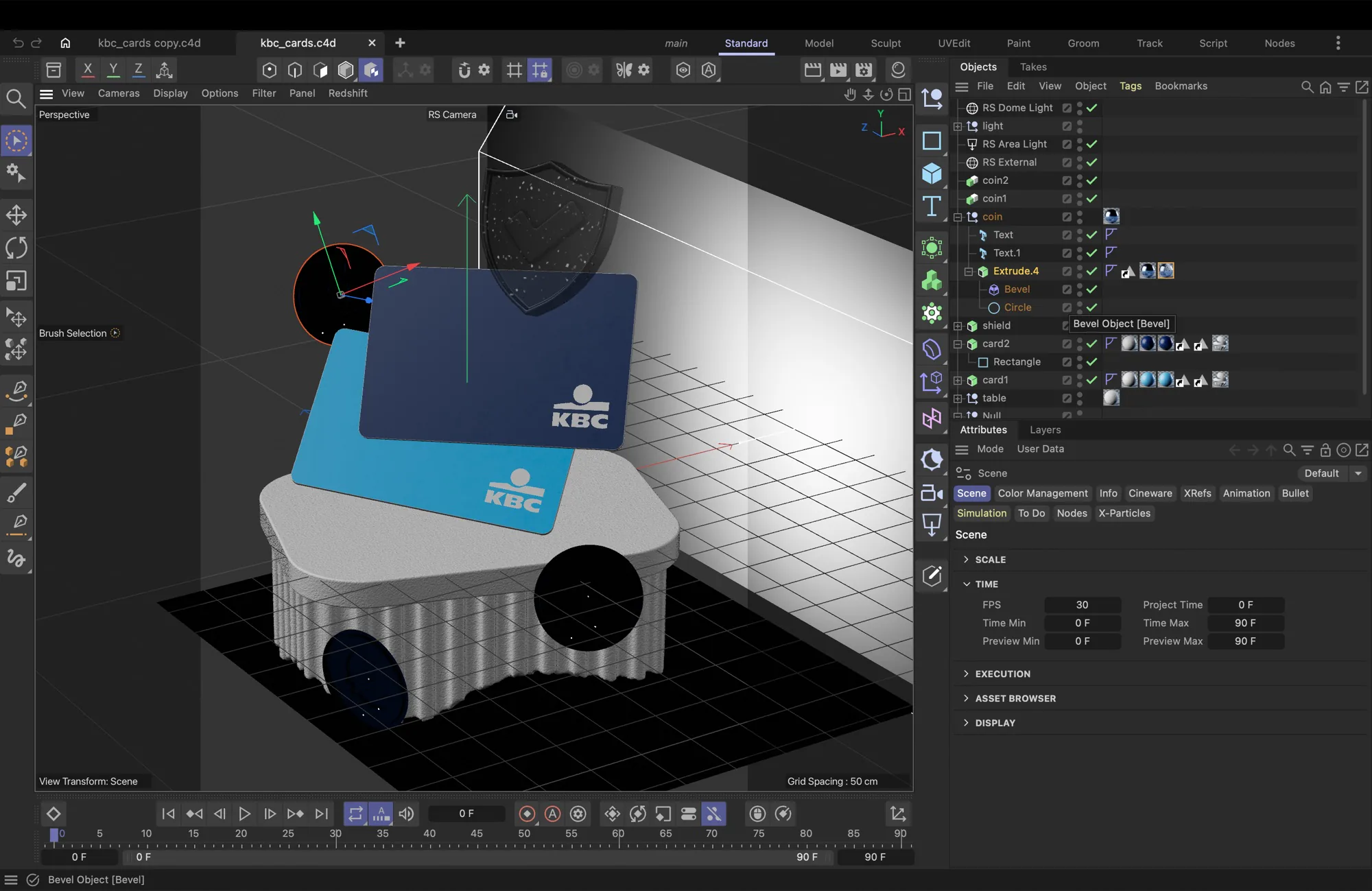The height and width of the screenshot is (891, 1372).
Task: Click Play Forwards in timeline
Action: coord(244,813)
